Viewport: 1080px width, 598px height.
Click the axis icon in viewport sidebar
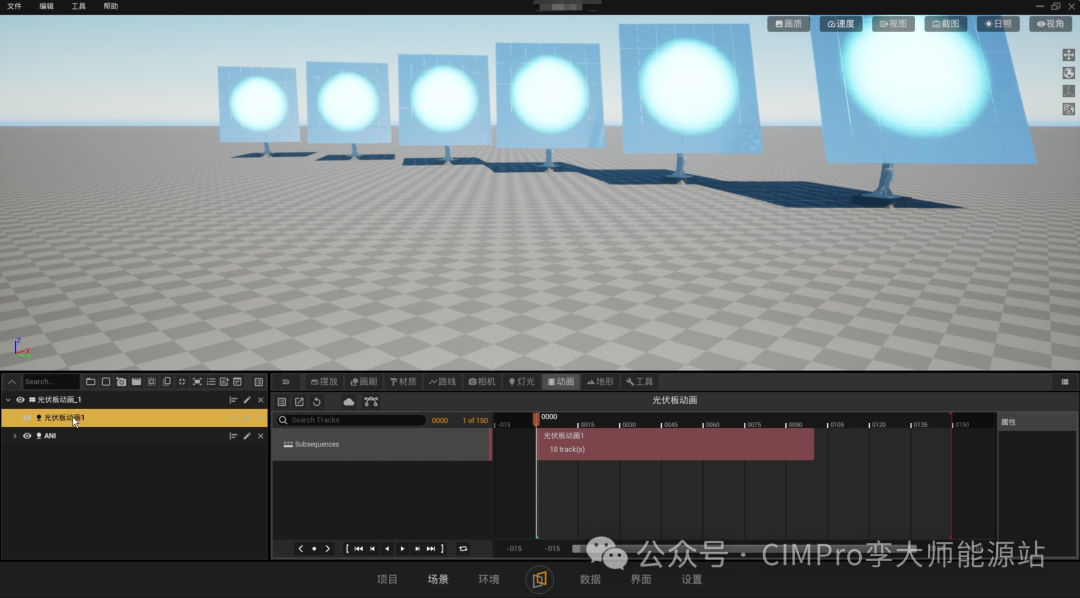1068,91
